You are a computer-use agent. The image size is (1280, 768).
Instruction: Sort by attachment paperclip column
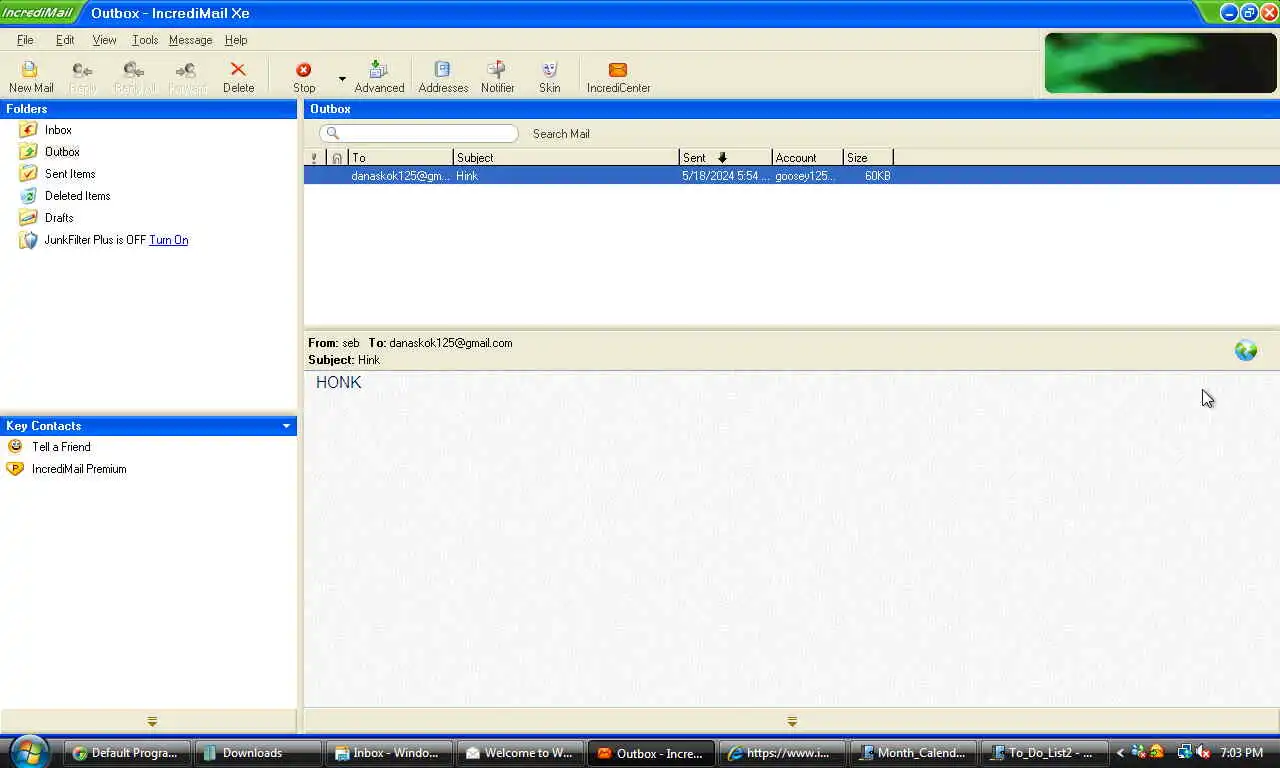pyautogui.click(x=337, y=158)
